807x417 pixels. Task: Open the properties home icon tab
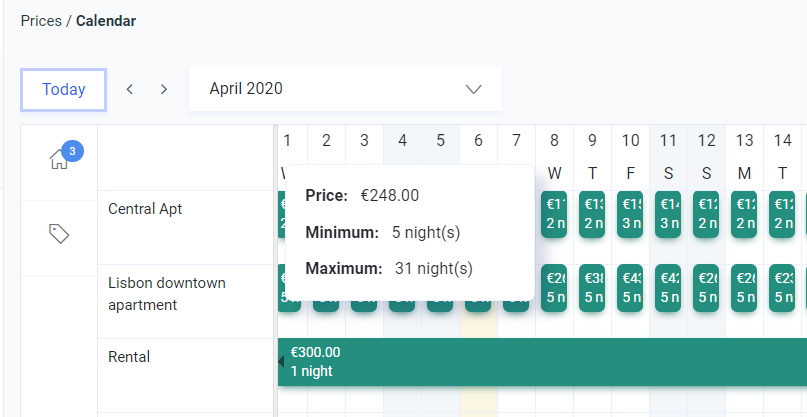(59, 160)
